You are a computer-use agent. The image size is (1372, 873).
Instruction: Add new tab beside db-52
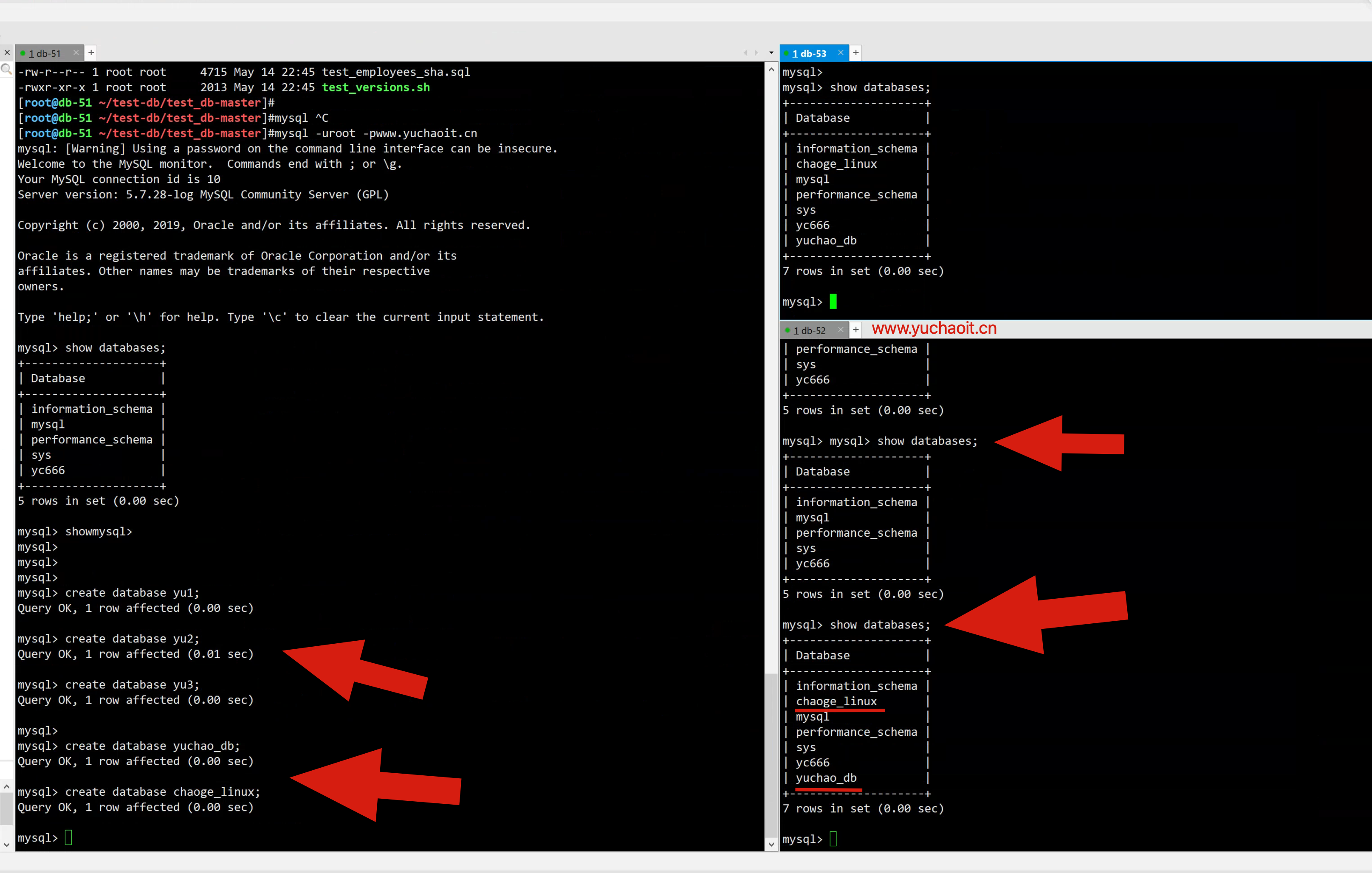click(856, 330)
